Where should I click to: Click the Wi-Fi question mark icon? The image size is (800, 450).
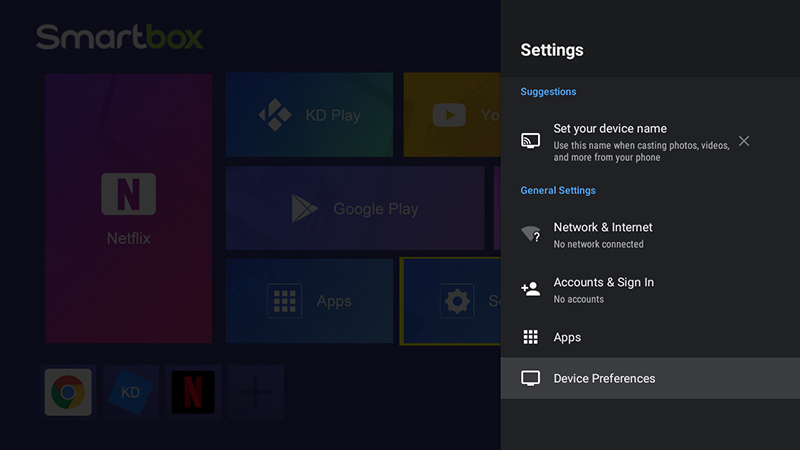click(x=531, y=234)
